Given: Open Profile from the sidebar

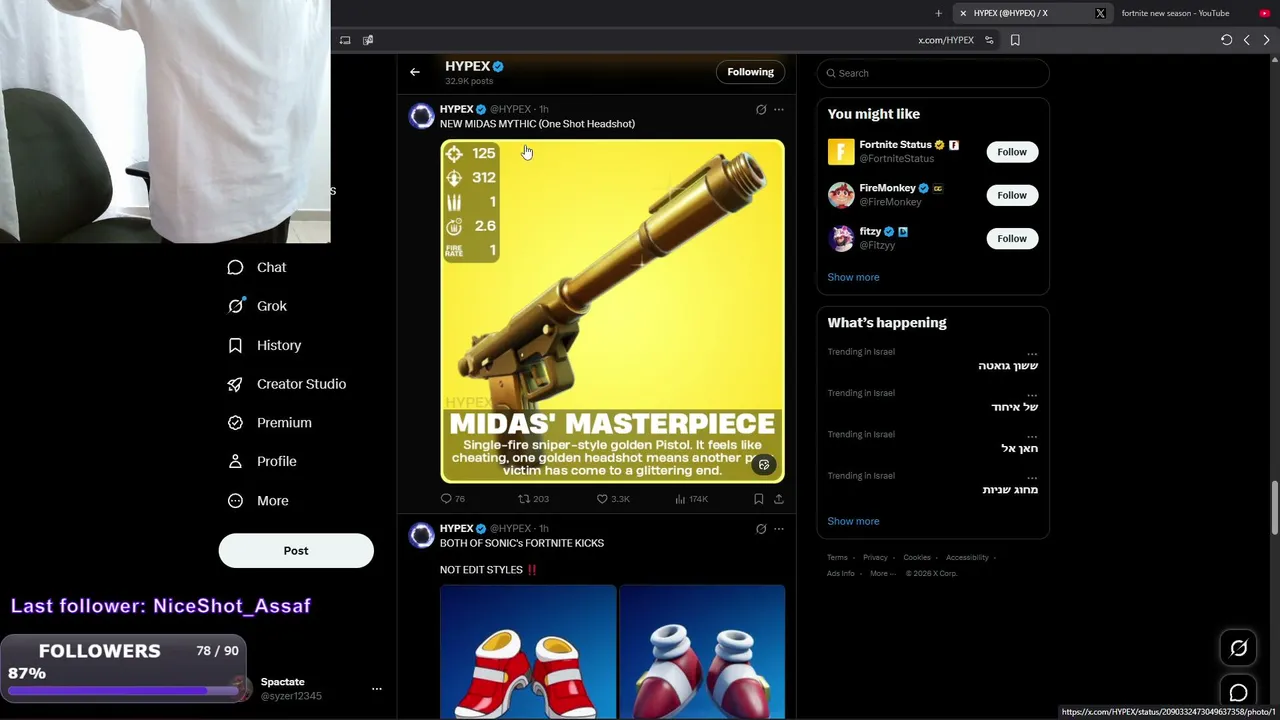Looking at the screenshot, I should click(262, 461).
